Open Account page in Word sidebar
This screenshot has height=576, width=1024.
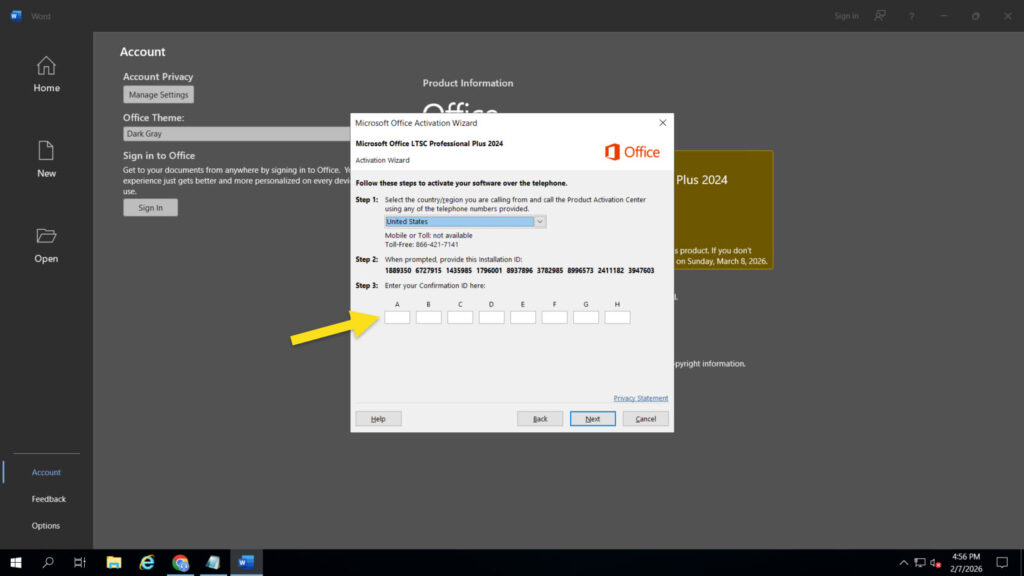[46, 472]
